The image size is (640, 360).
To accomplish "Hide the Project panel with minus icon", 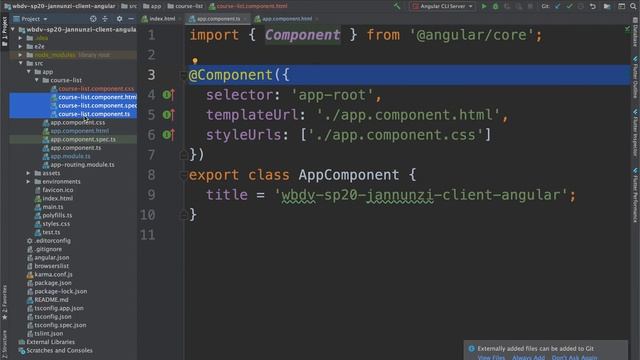I will tap(131, 19).
